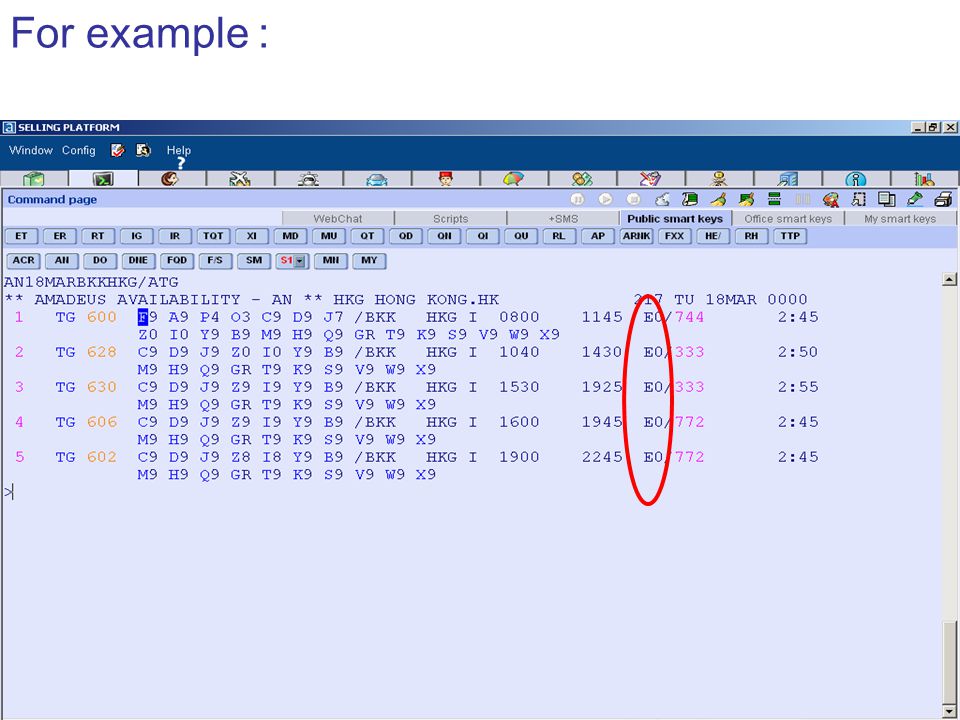Screen dimensions: 960x720
Task: Click flight number 602
Action: click(102, 457)
